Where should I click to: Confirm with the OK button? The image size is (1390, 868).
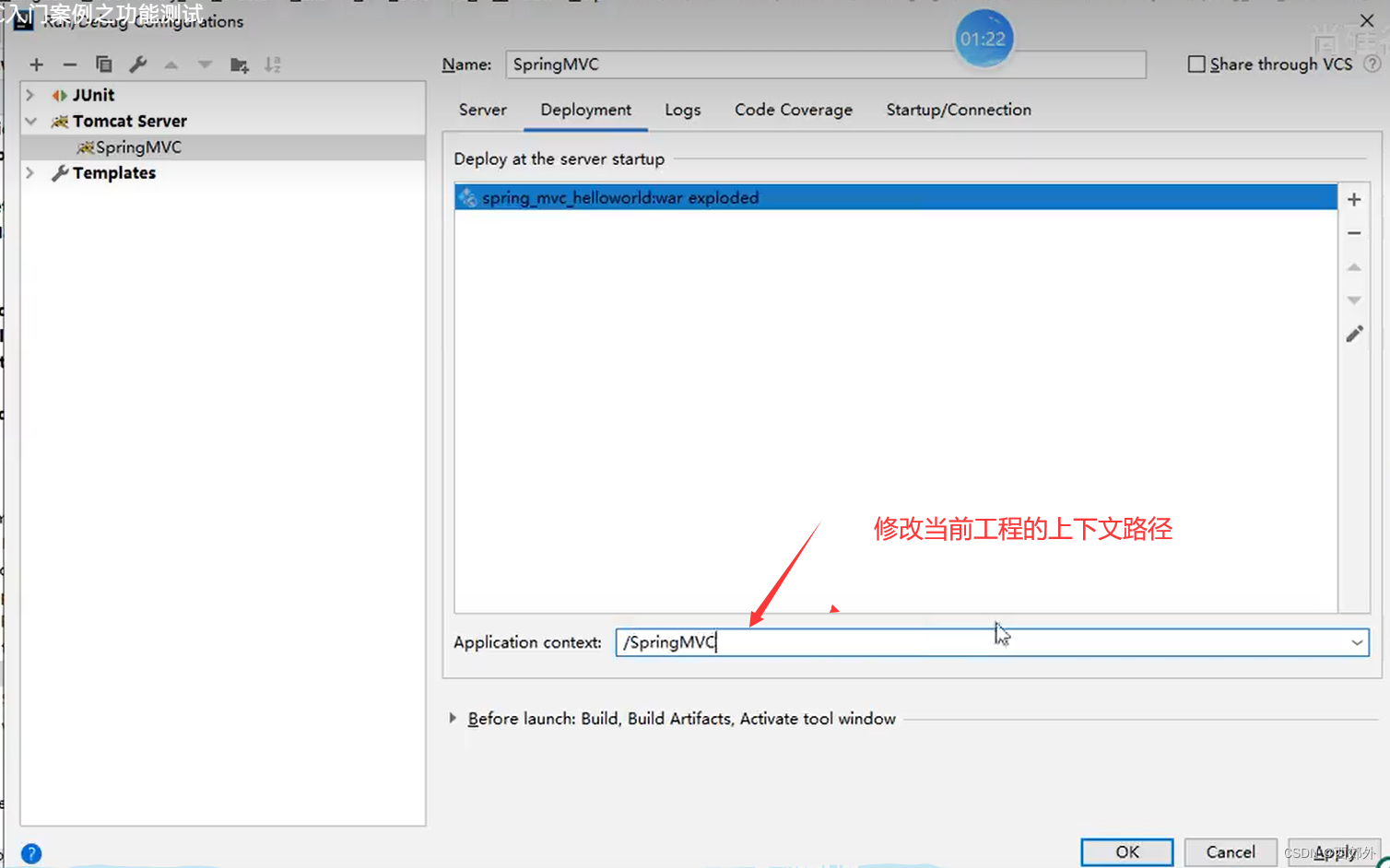click(x=1127, y=852)
